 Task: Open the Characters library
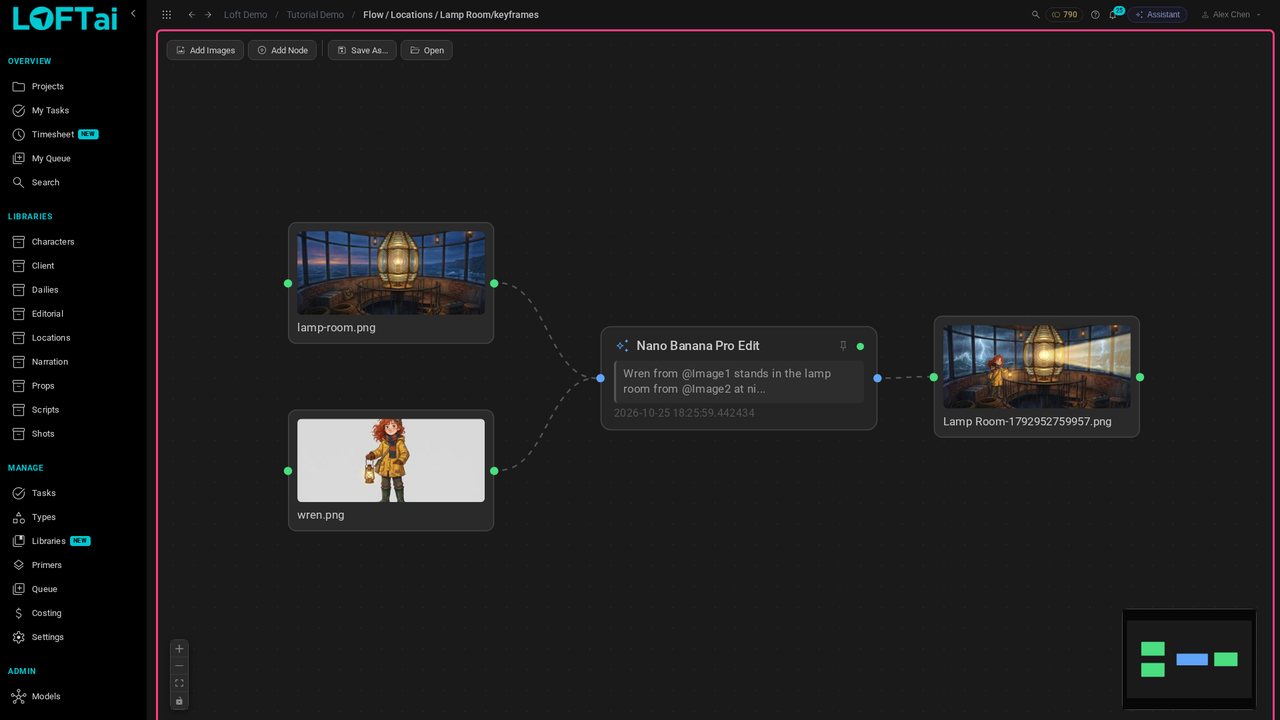click(x=53, y=242)
